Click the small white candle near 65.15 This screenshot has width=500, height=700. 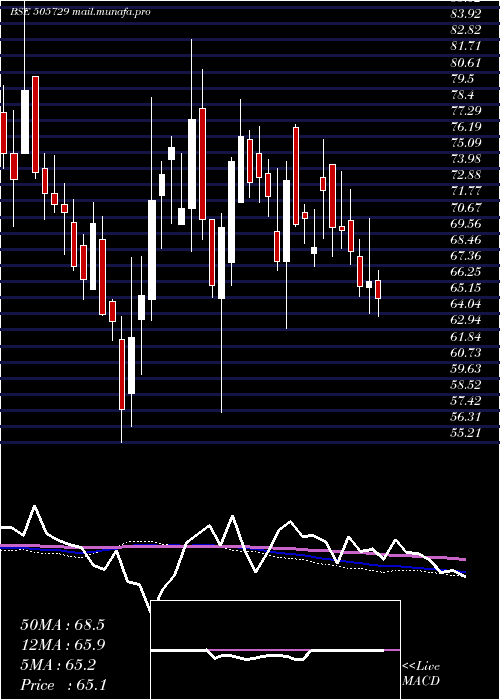pos(369,284)
